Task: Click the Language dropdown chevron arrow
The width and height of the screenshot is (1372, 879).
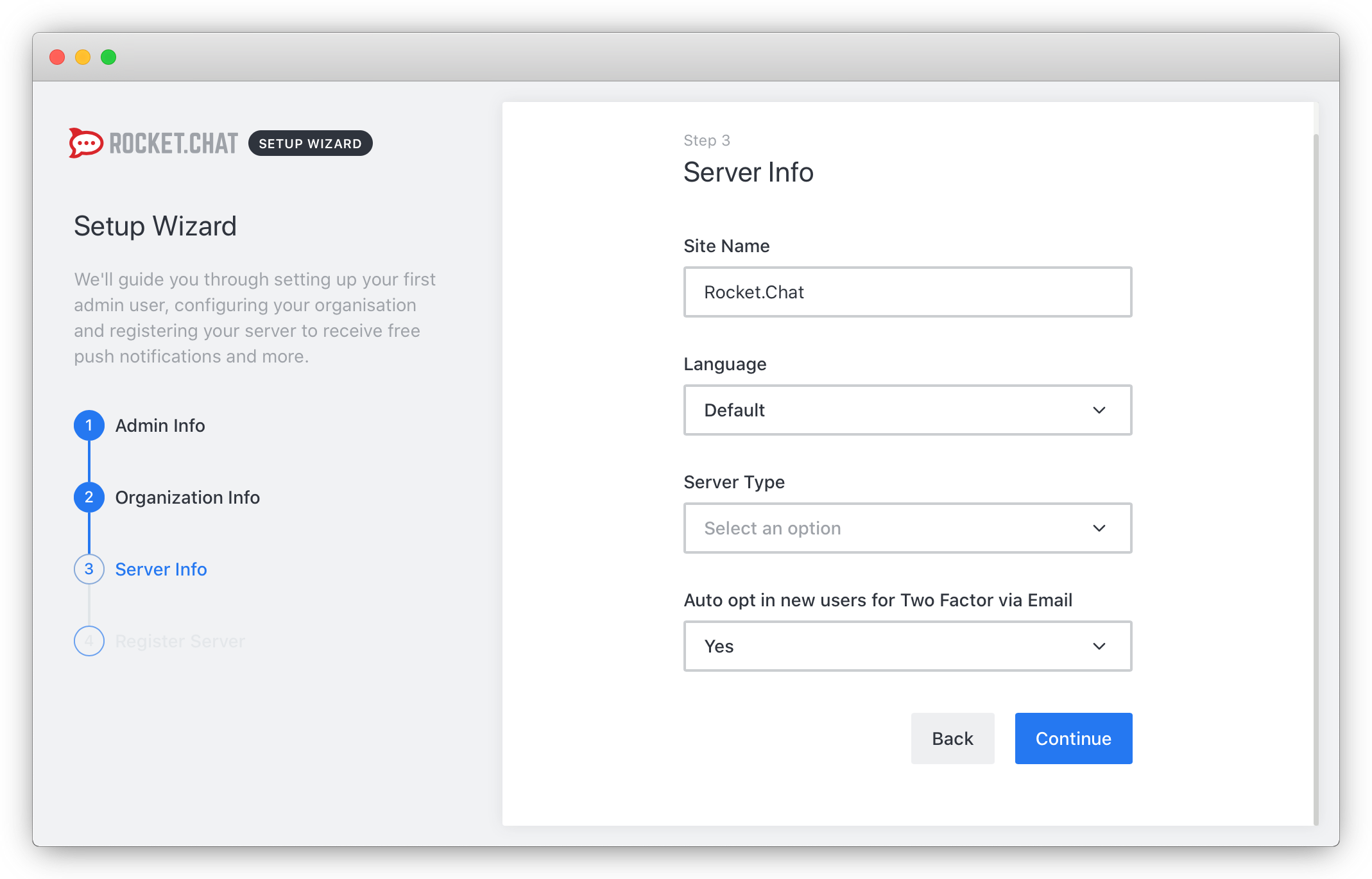Action: pos(1099,410)
